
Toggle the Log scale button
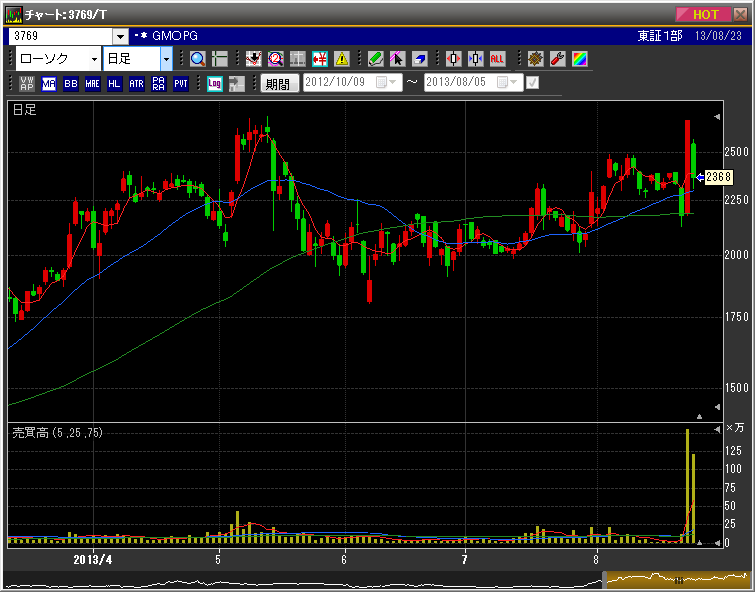(215, 84)
